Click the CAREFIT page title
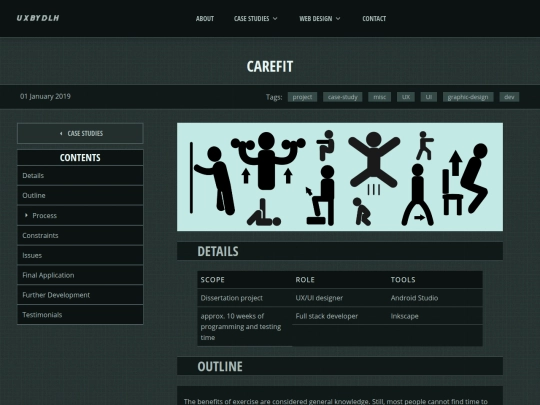Screen dimensions: 540x405 point(270,66)
